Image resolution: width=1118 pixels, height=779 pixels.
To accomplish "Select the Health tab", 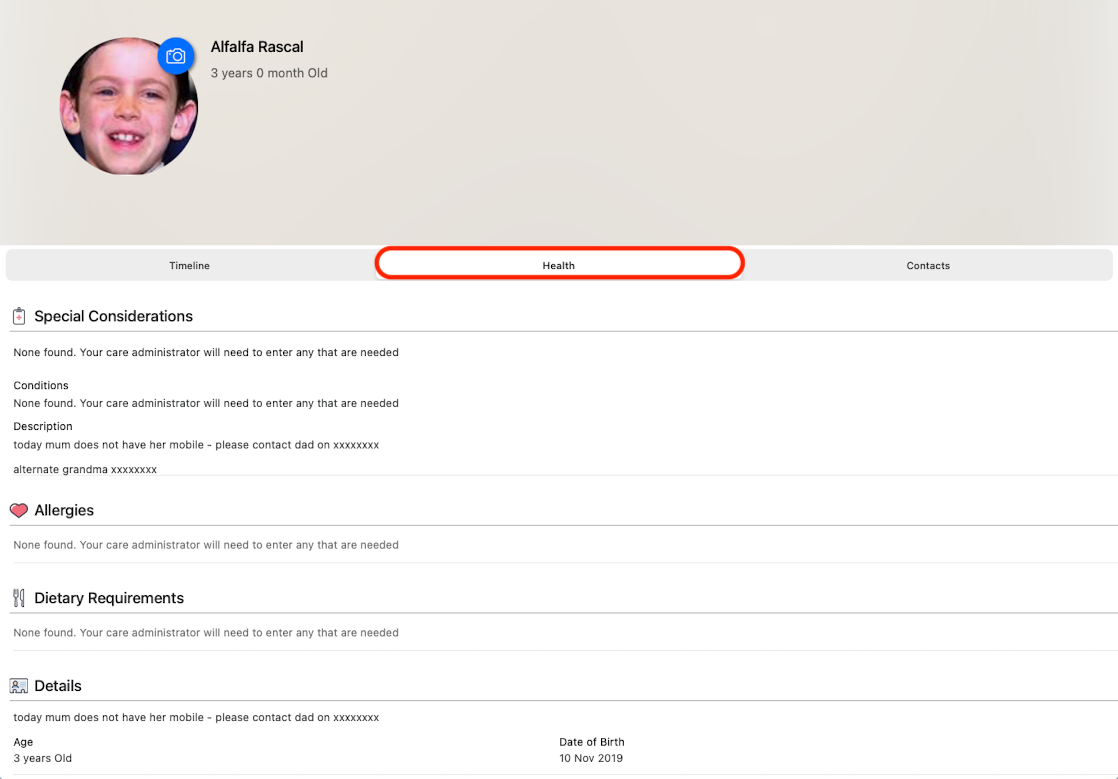I will coord(559,265).
